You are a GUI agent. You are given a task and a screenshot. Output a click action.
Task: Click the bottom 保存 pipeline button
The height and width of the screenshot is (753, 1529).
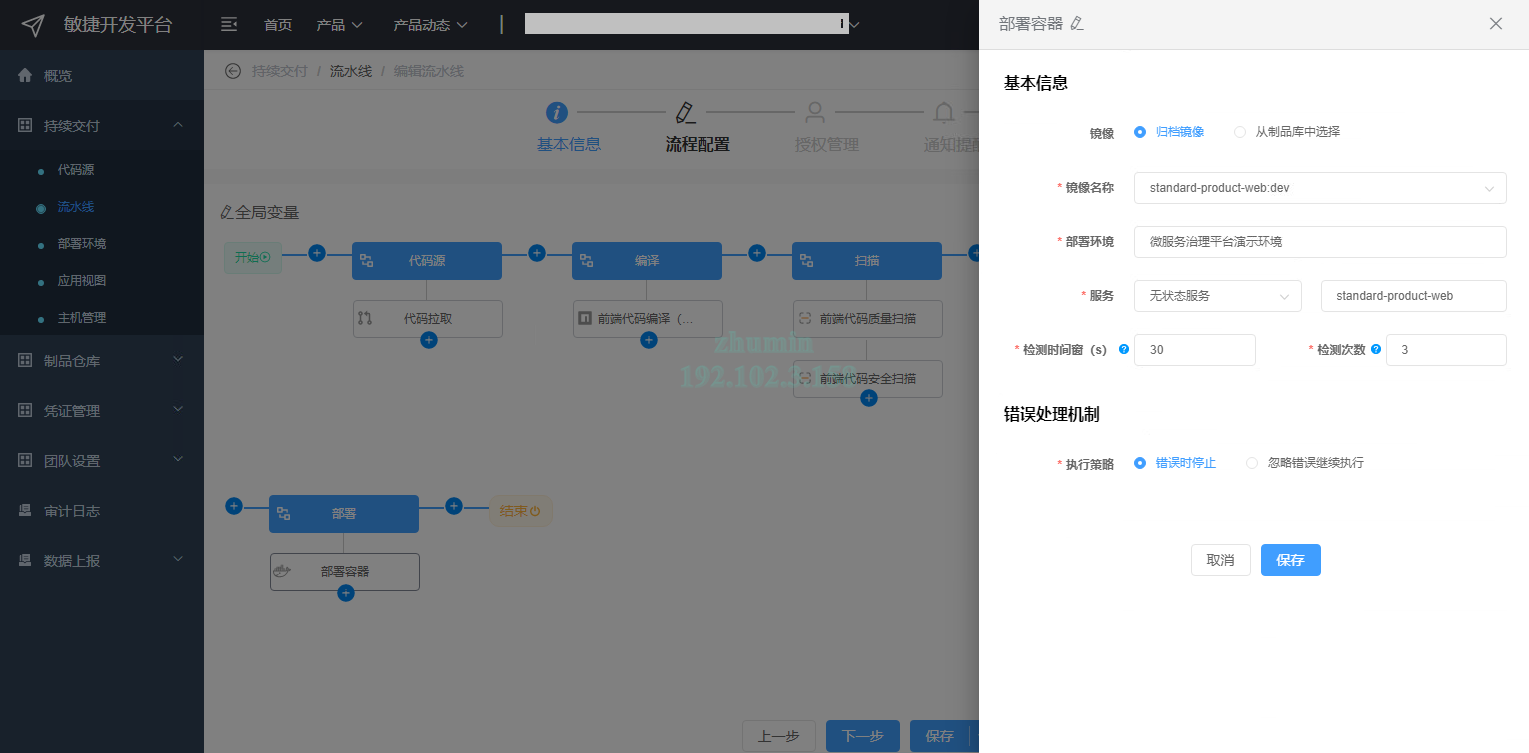(940, 736)
